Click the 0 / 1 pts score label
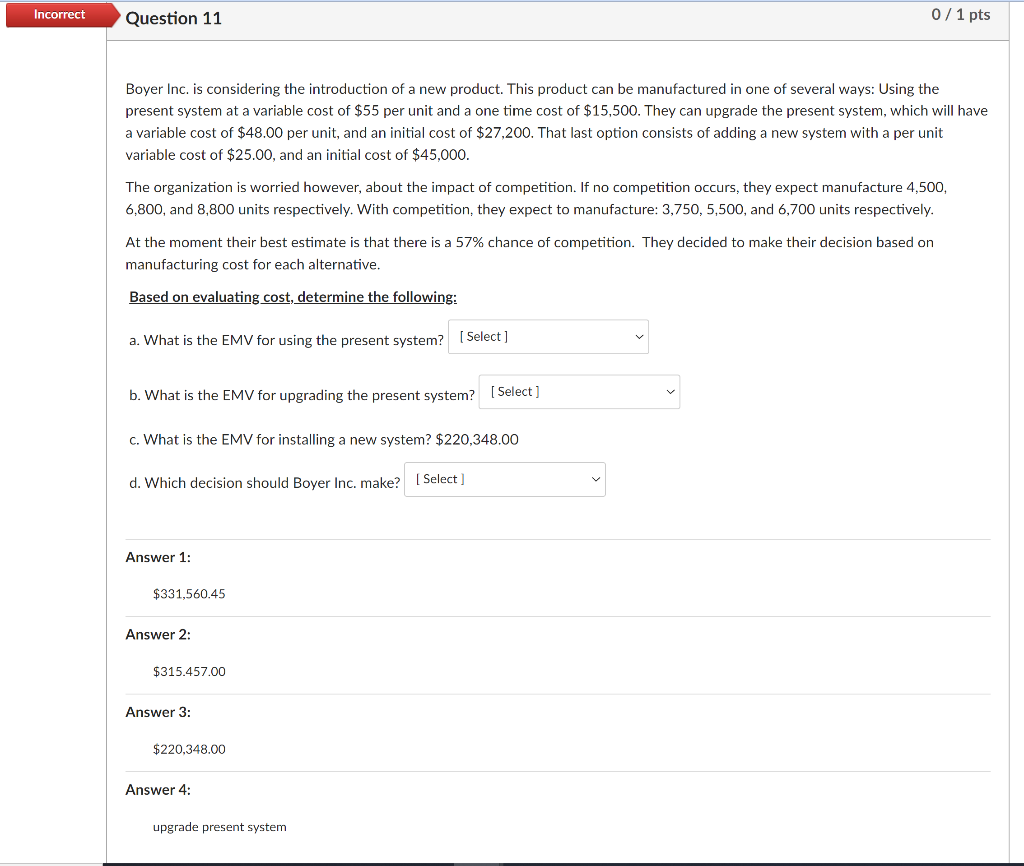This screenshot has width=1024, height=866. click(x=960, y=14)
